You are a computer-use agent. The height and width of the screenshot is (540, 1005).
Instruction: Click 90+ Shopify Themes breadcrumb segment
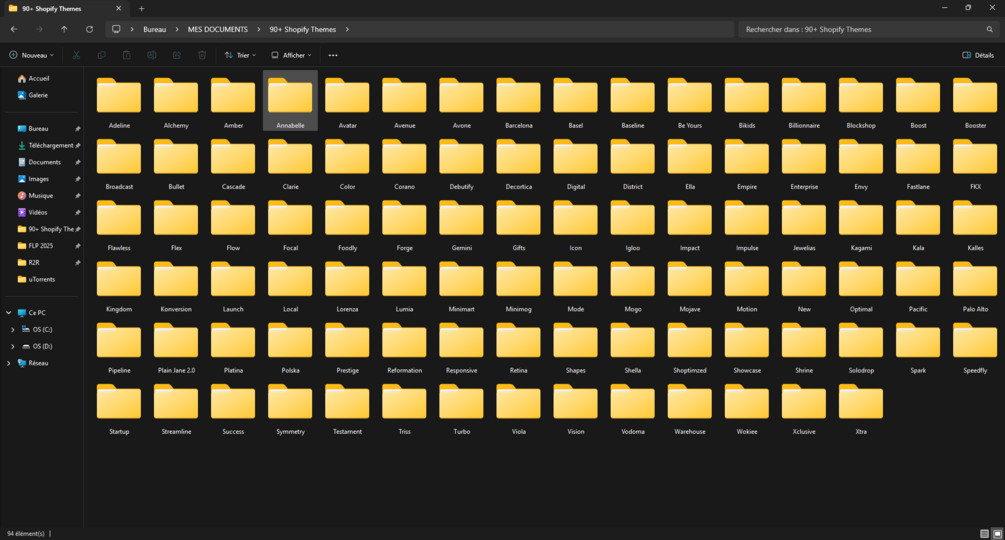tap(303, 29)
